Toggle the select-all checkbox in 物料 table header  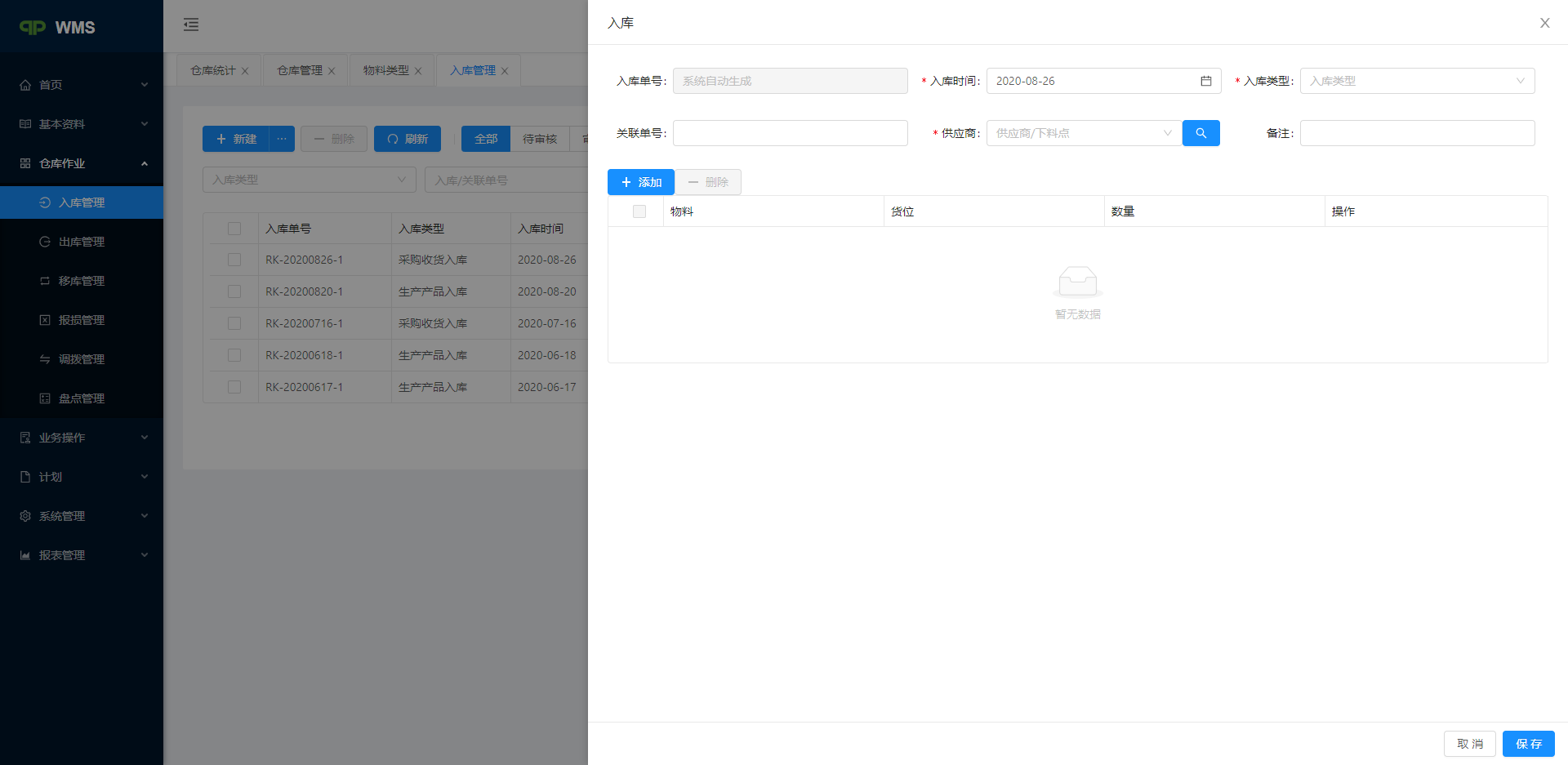coord(639,211)
